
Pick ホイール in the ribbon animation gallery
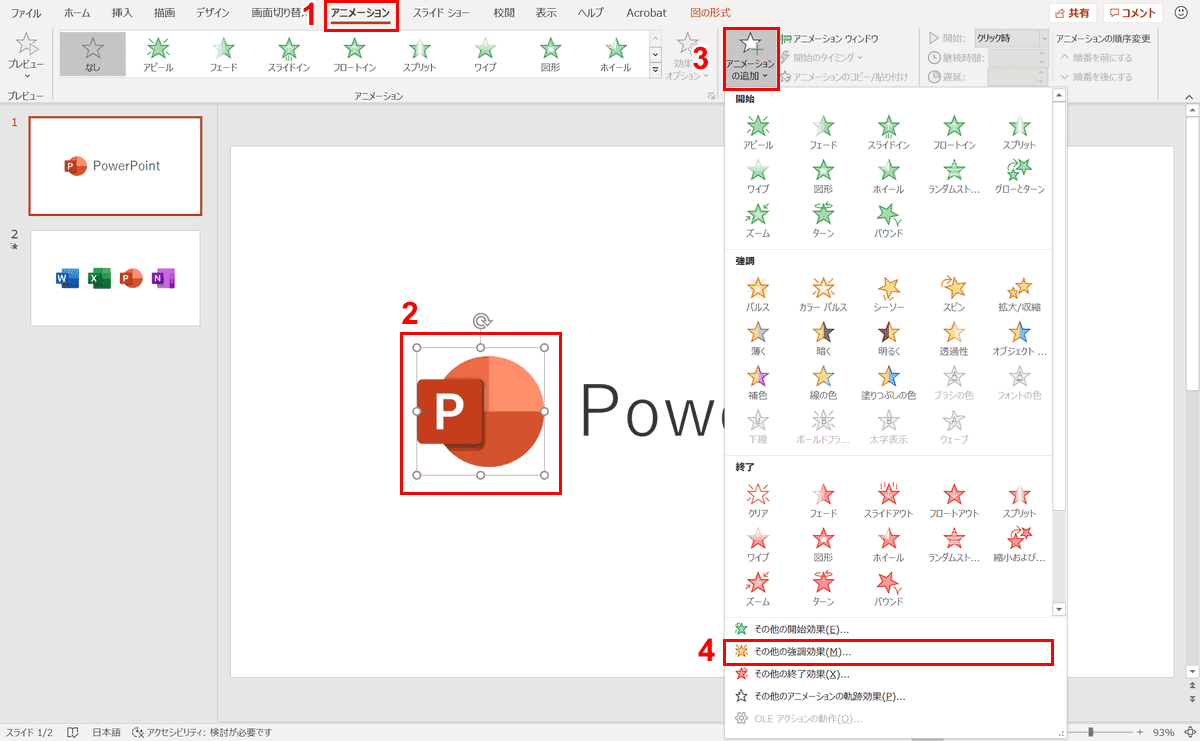[x=616, y=54]
